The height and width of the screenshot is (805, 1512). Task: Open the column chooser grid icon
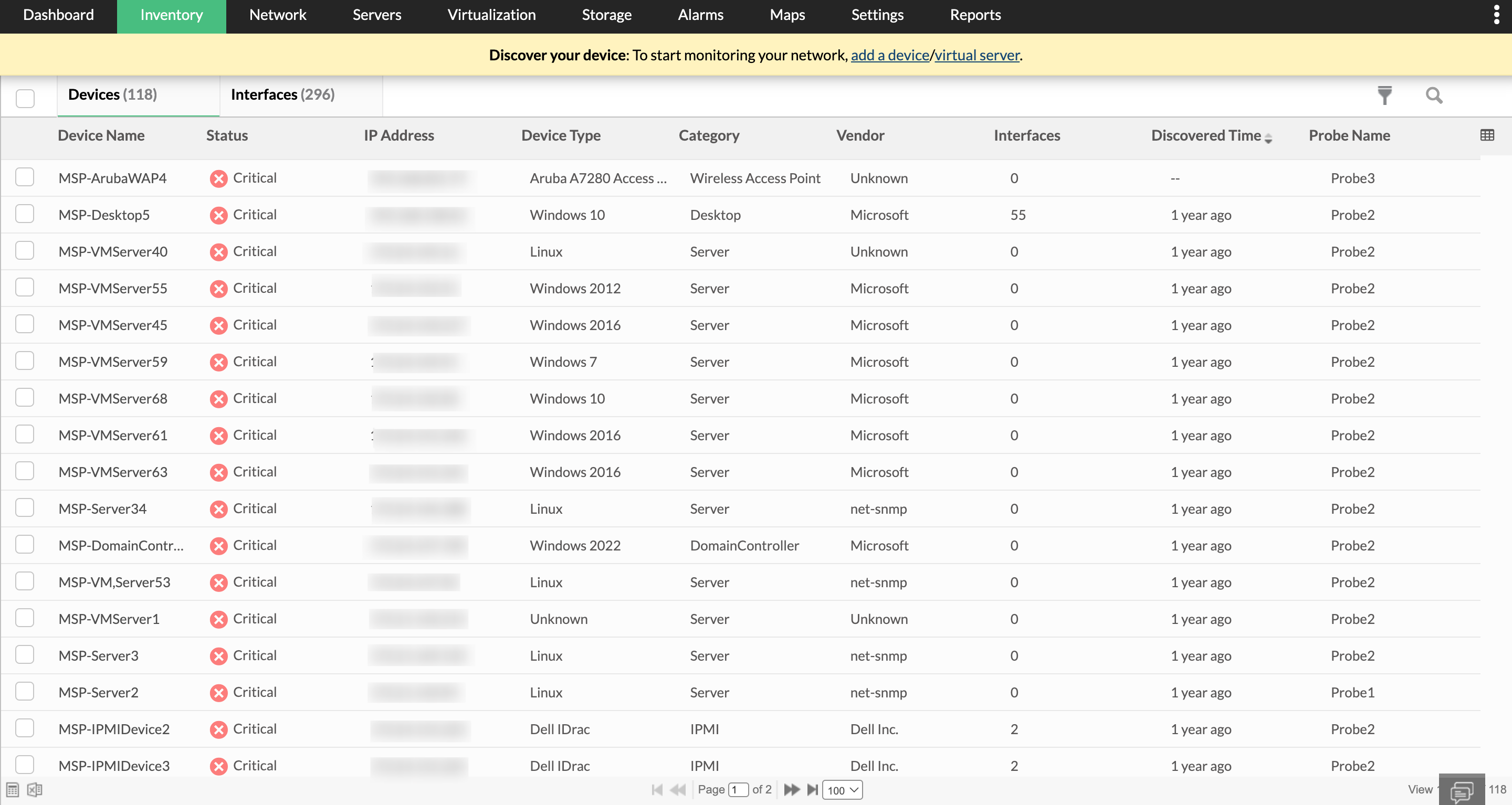pyautogui.click(x=1487, y=135)
